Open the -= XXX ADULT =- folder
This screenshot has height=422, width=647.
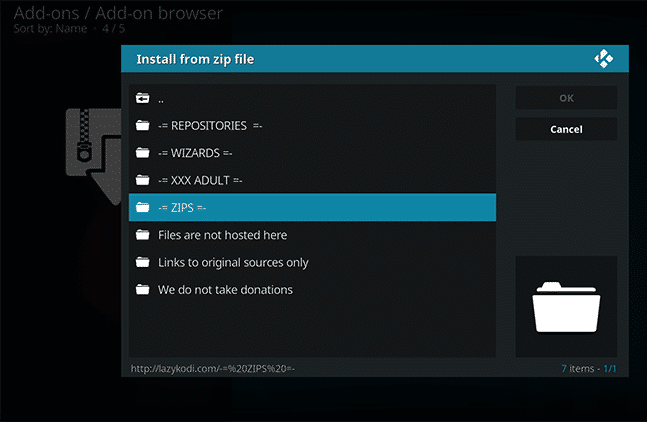[312, 180]
